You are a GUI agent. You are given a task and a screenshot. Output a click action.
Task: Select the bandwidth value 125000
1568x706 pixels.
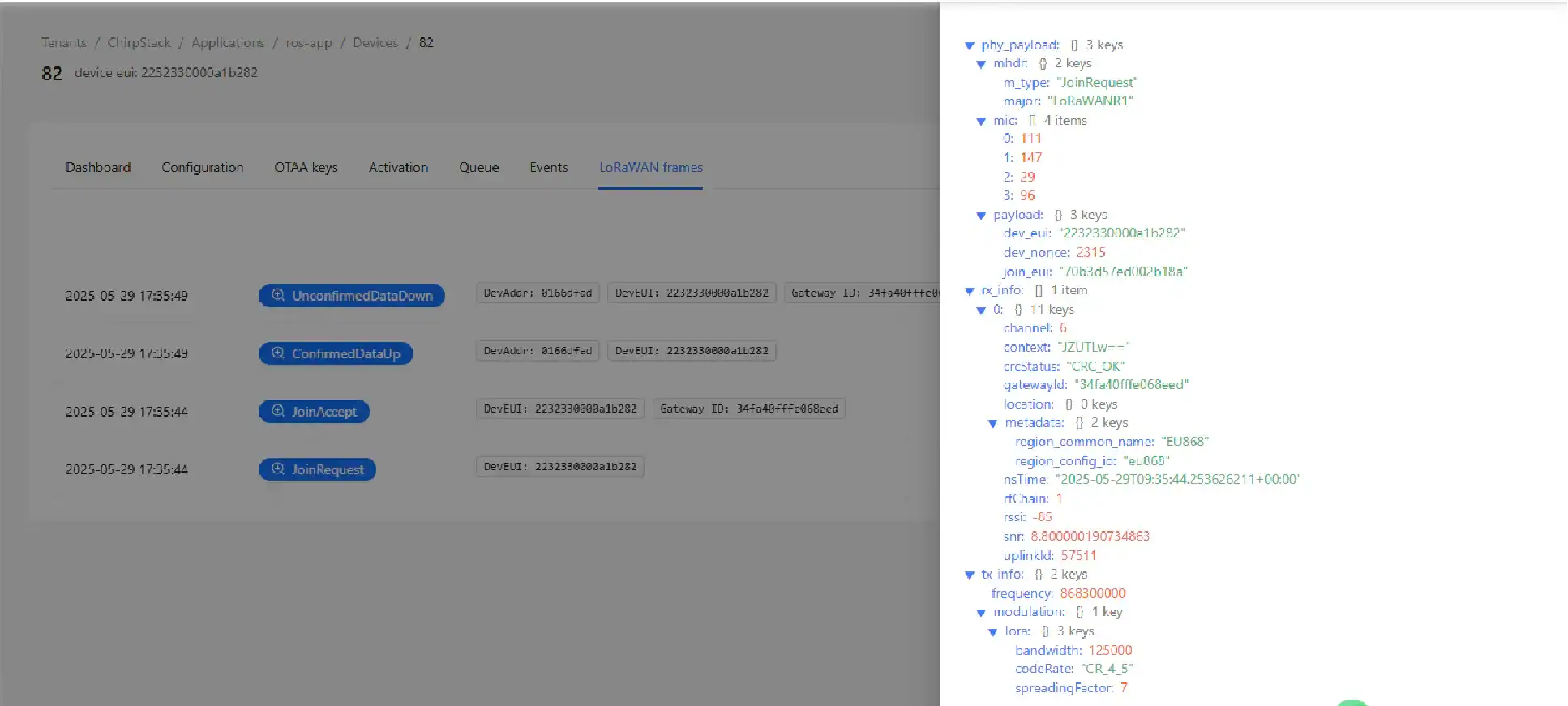point(1110,651)
